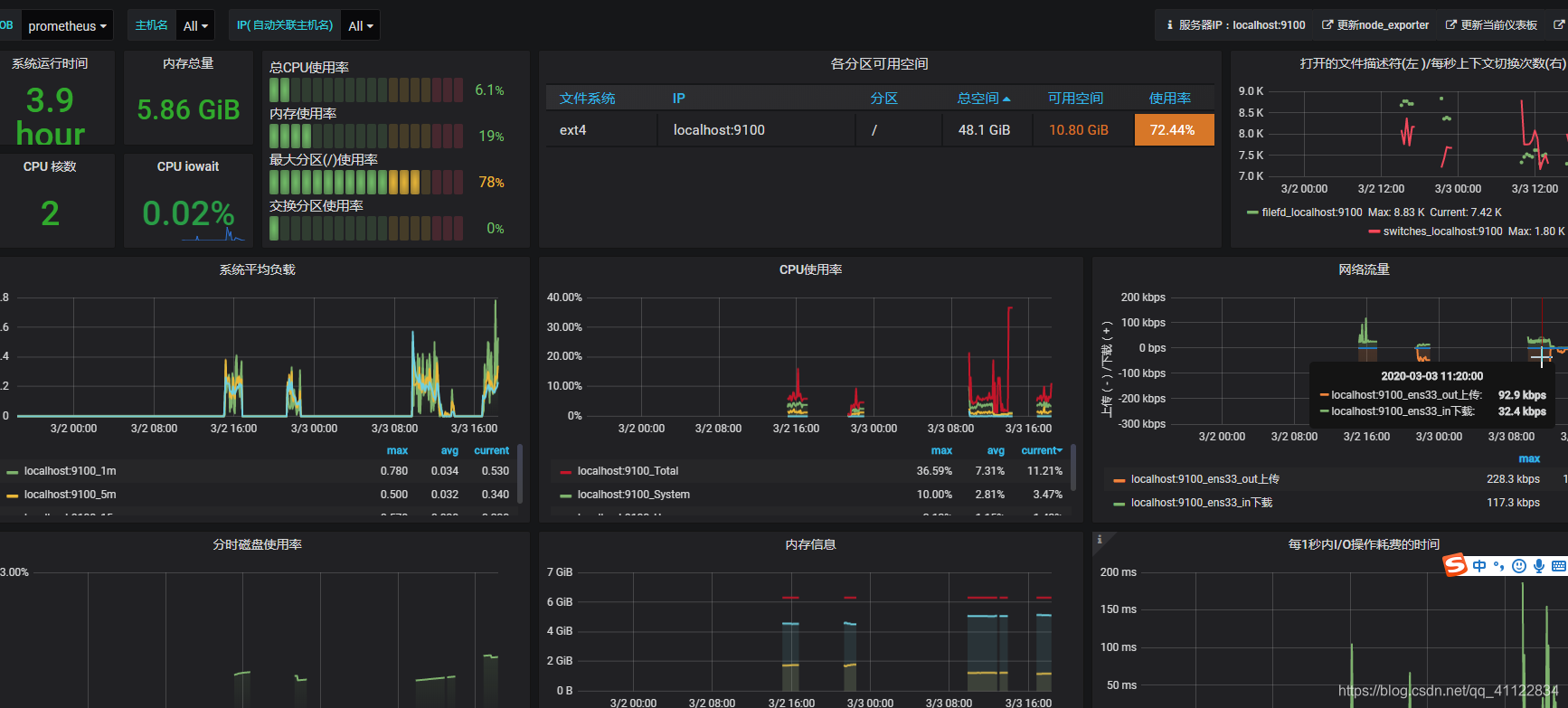Screen dimensions: 1568x708
Task: Open the CPU使用率 panel title menu
Action: click(x=811, y=269)
